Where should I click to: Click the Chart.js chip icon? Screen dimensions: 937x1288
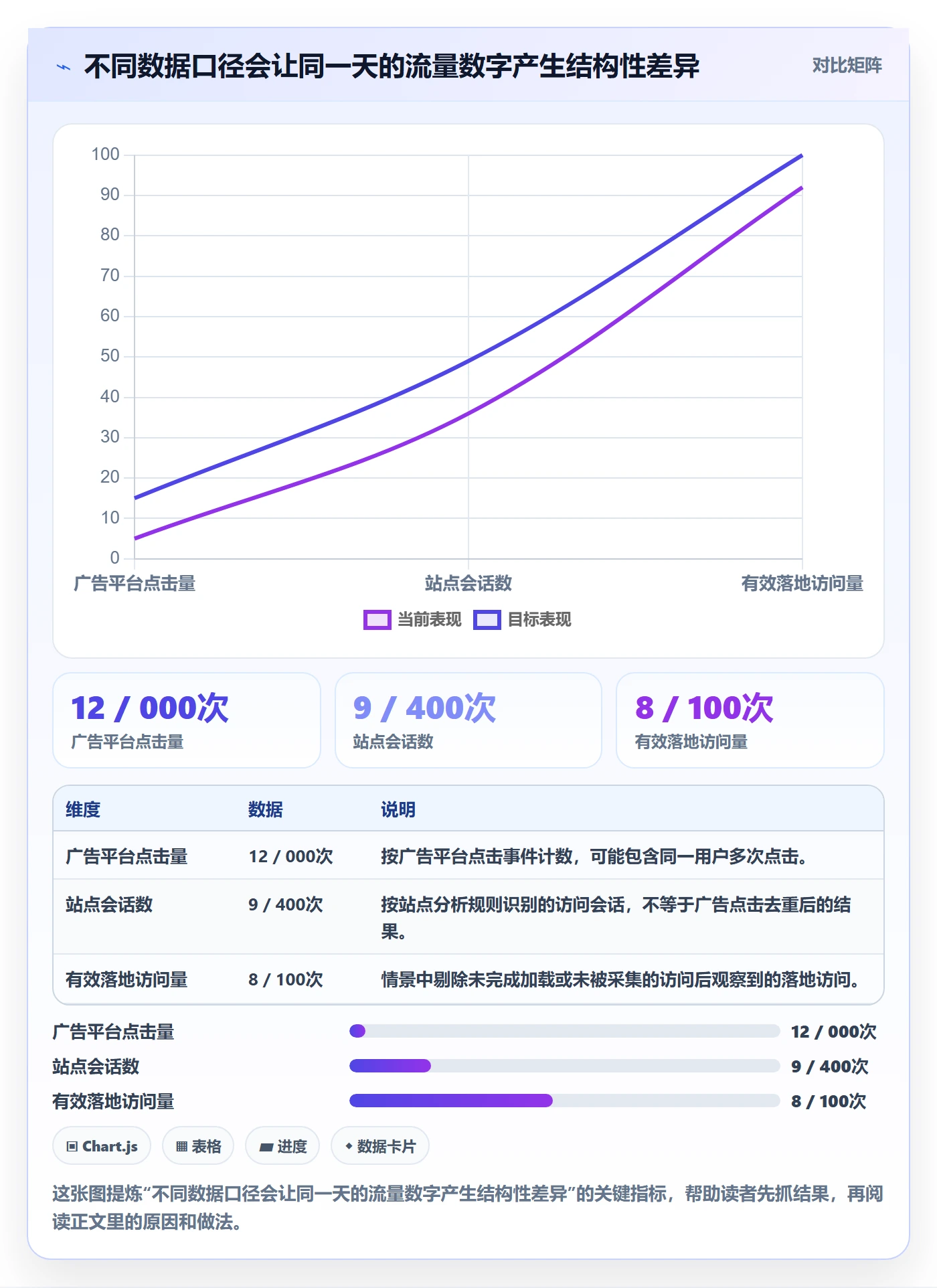click(72, 1147)
